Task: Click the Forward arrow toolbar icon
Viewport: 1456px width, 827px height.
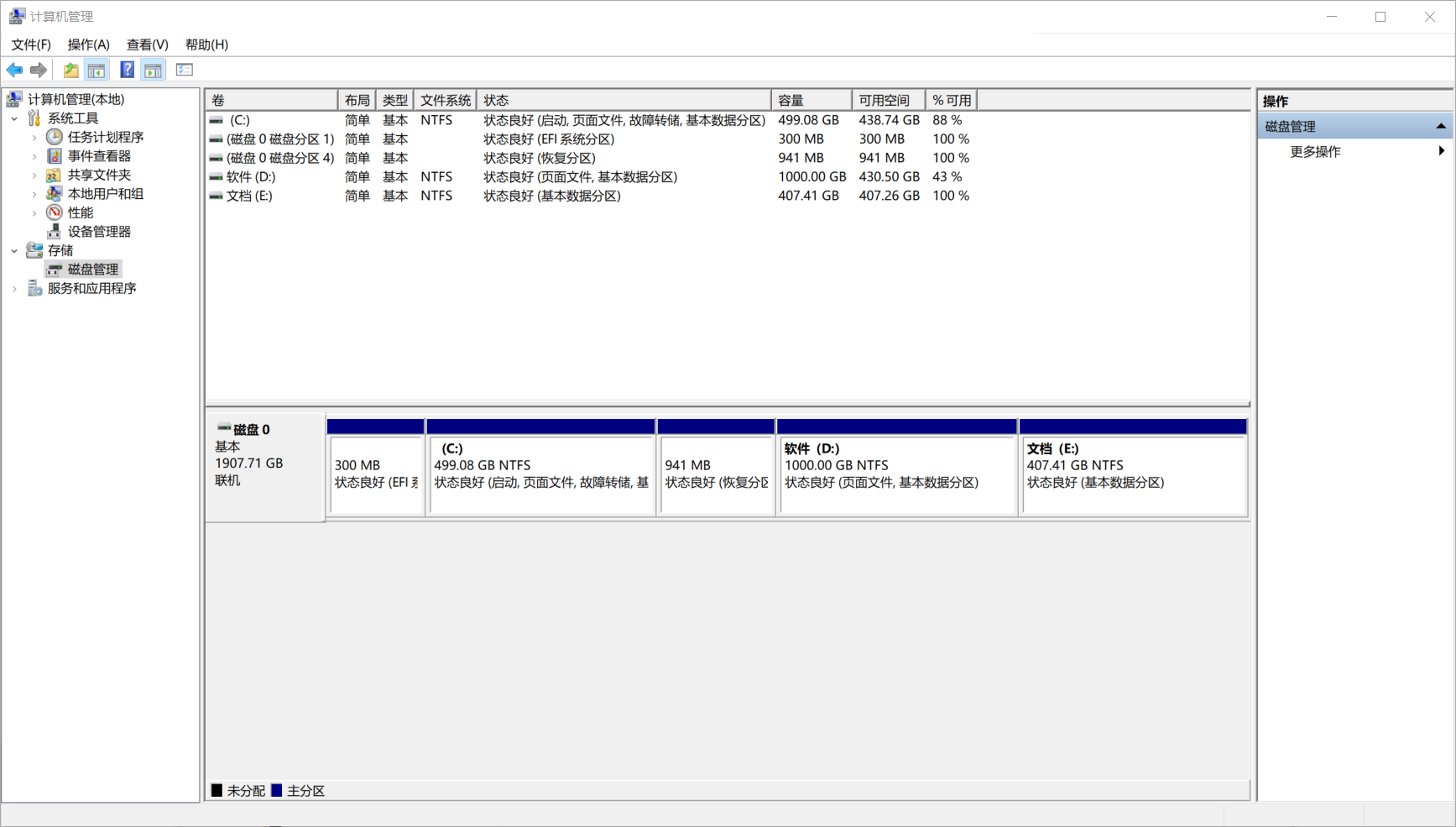Action: click(x=39, y=71)
